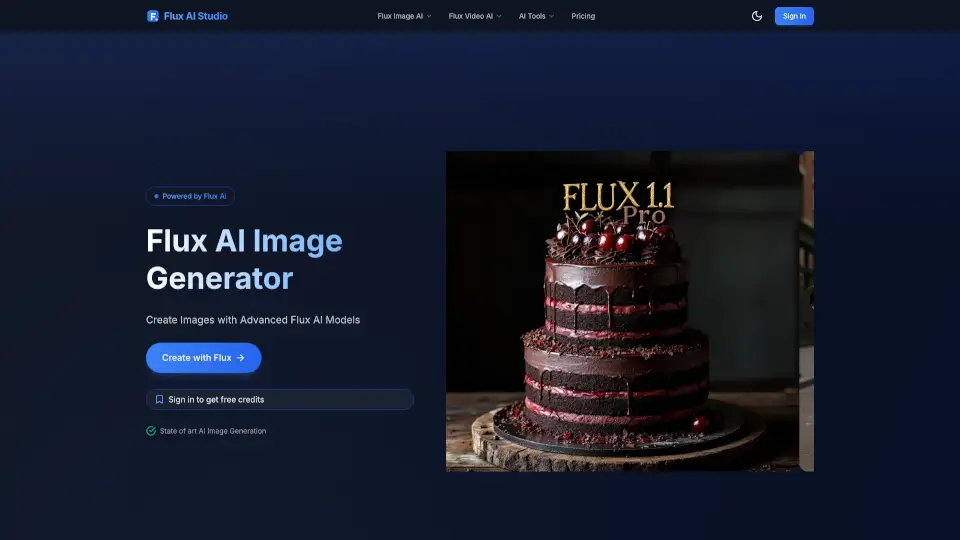Screen dimensions: 960x540
Task: Click the bookmark icon beside free credits
Action: [x=159, y=399]
